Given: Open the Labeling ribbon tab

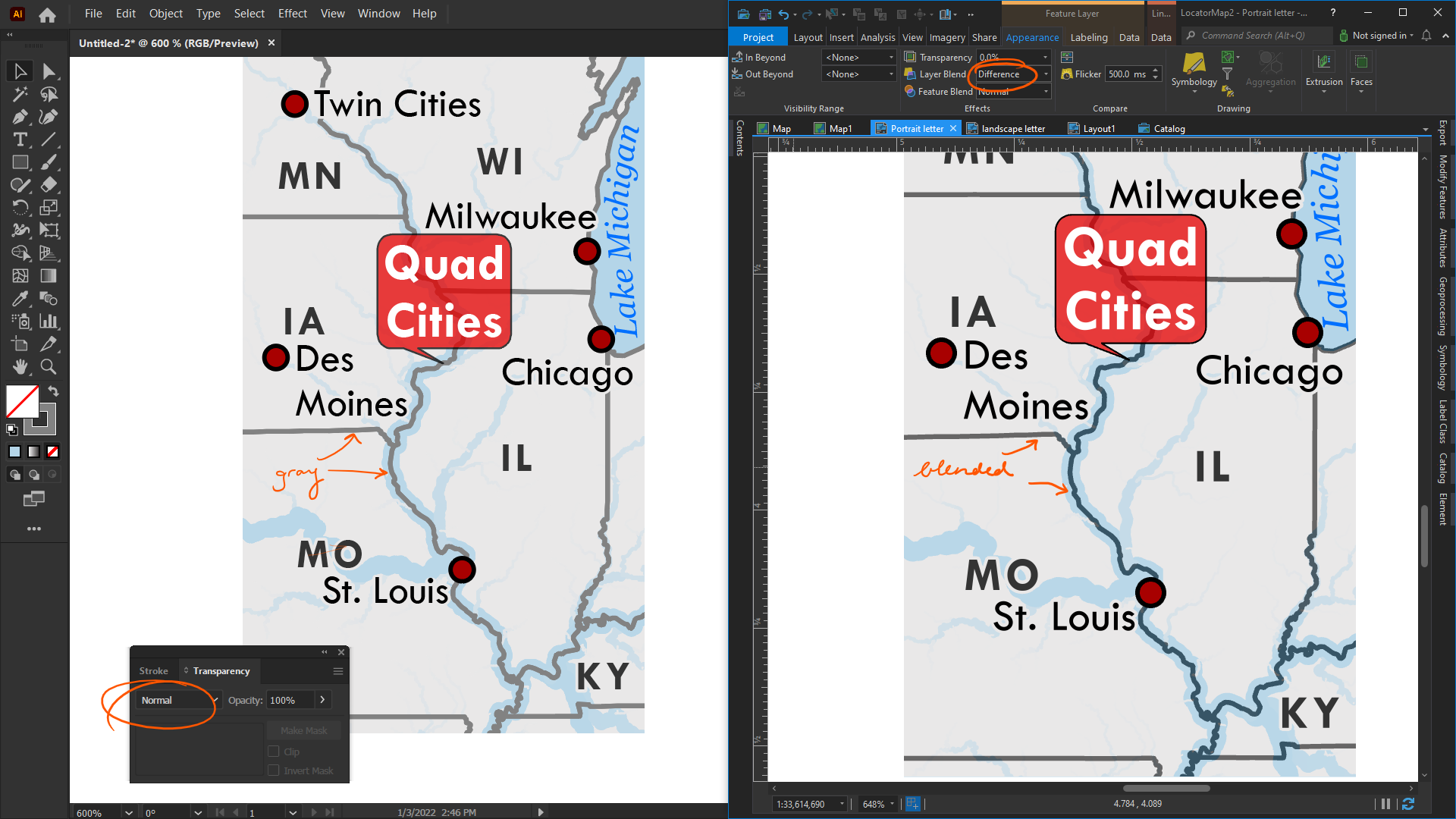Looking at the screenshot, I should 1088,37.
